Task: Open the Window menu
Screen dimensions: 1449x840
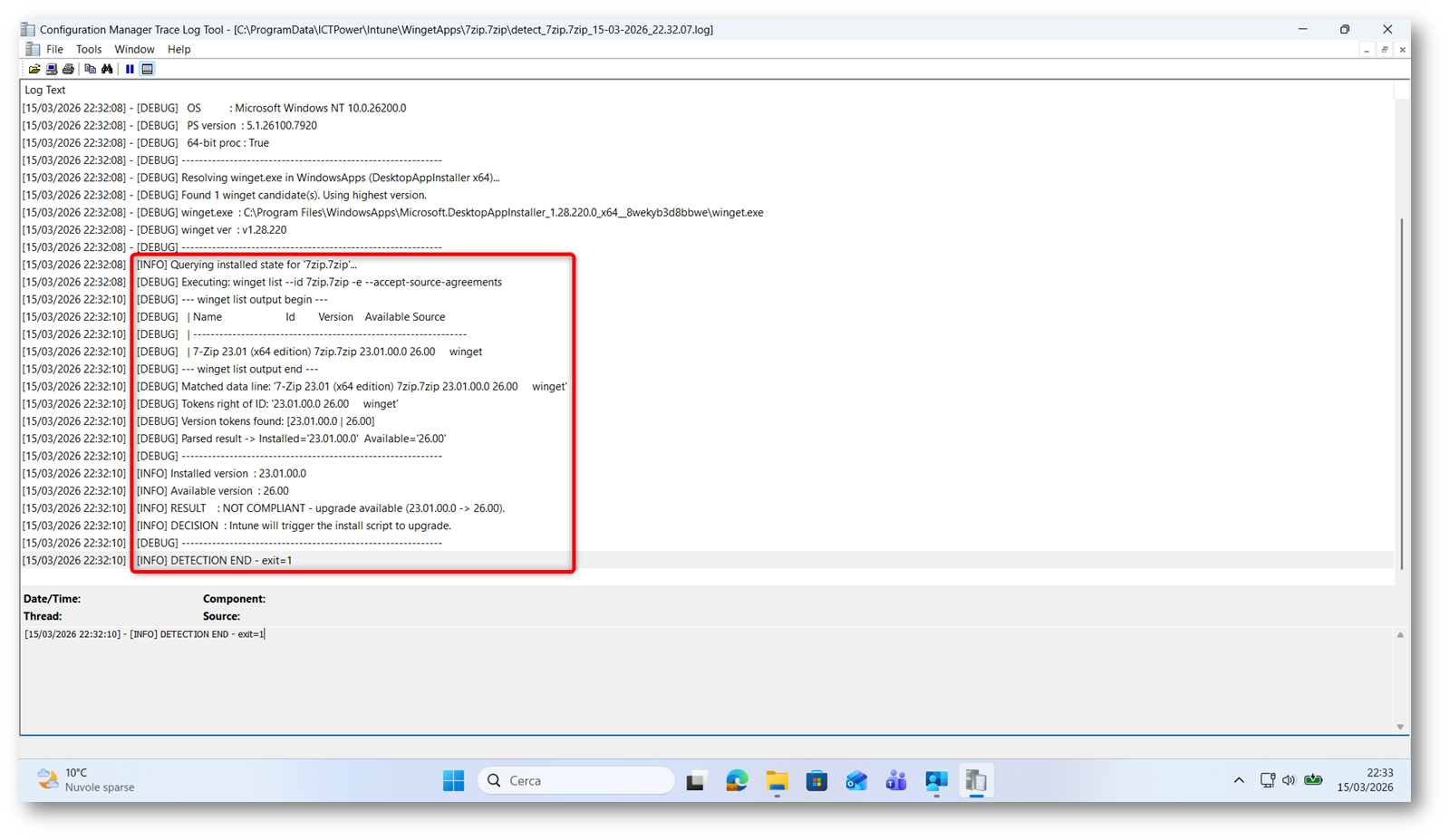Action: (134, 49)
